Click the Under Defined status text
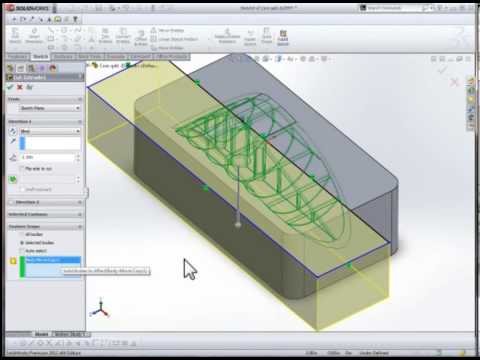Viewport: 480px width, 360px height. [x=374, y=353]
